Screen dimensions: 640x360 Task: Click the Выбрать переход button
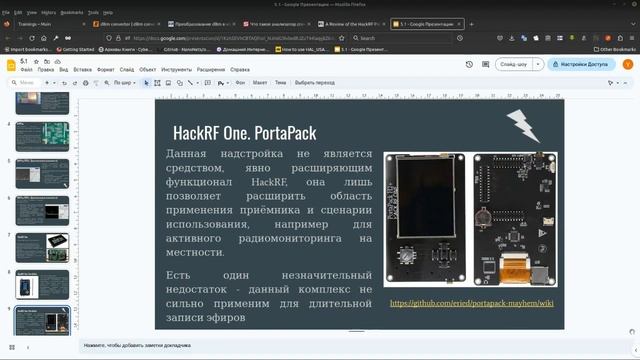tap(315, 83)
